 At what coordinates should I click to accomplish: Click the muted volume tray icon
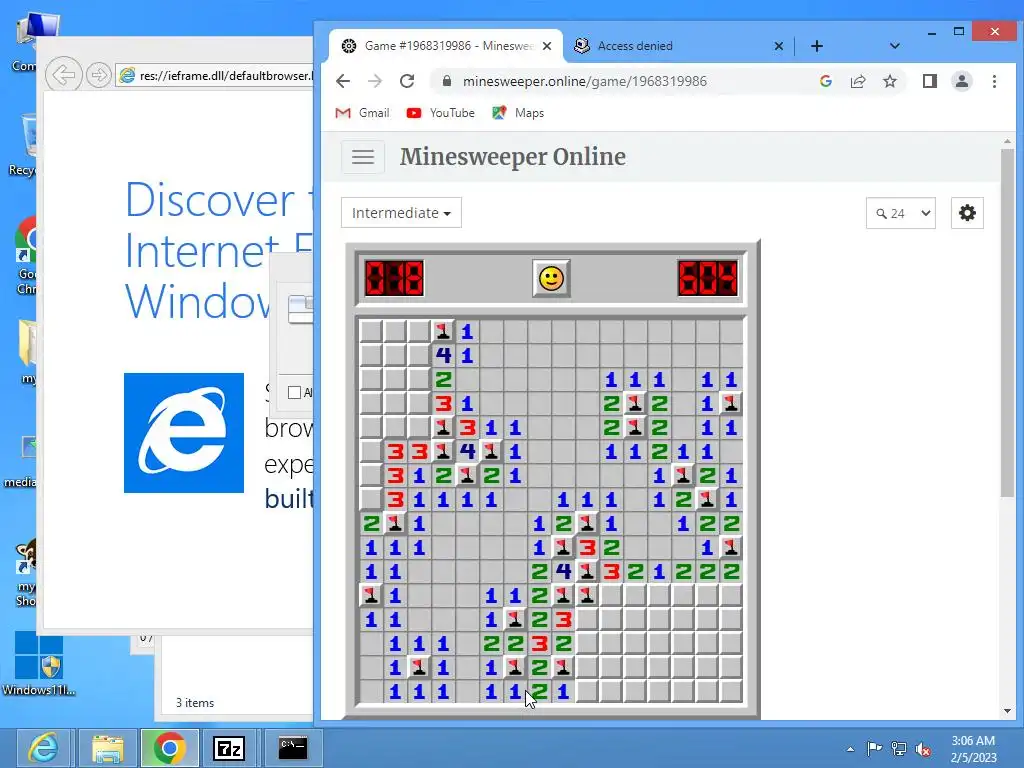(x=923, y=749)
